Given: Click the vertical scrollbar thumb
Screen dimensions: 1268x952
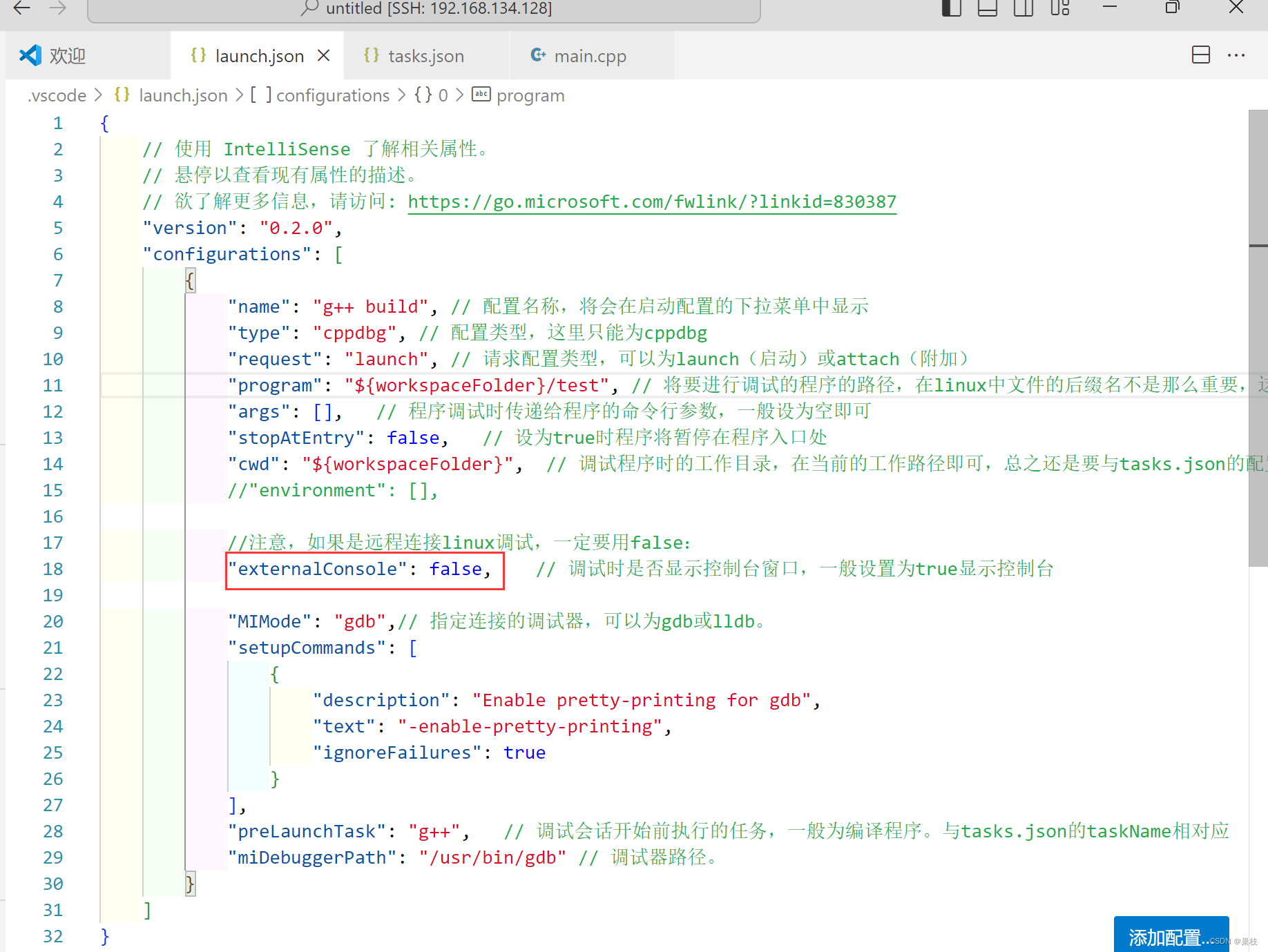Looking at the screenshot, I should [1258, 338].
